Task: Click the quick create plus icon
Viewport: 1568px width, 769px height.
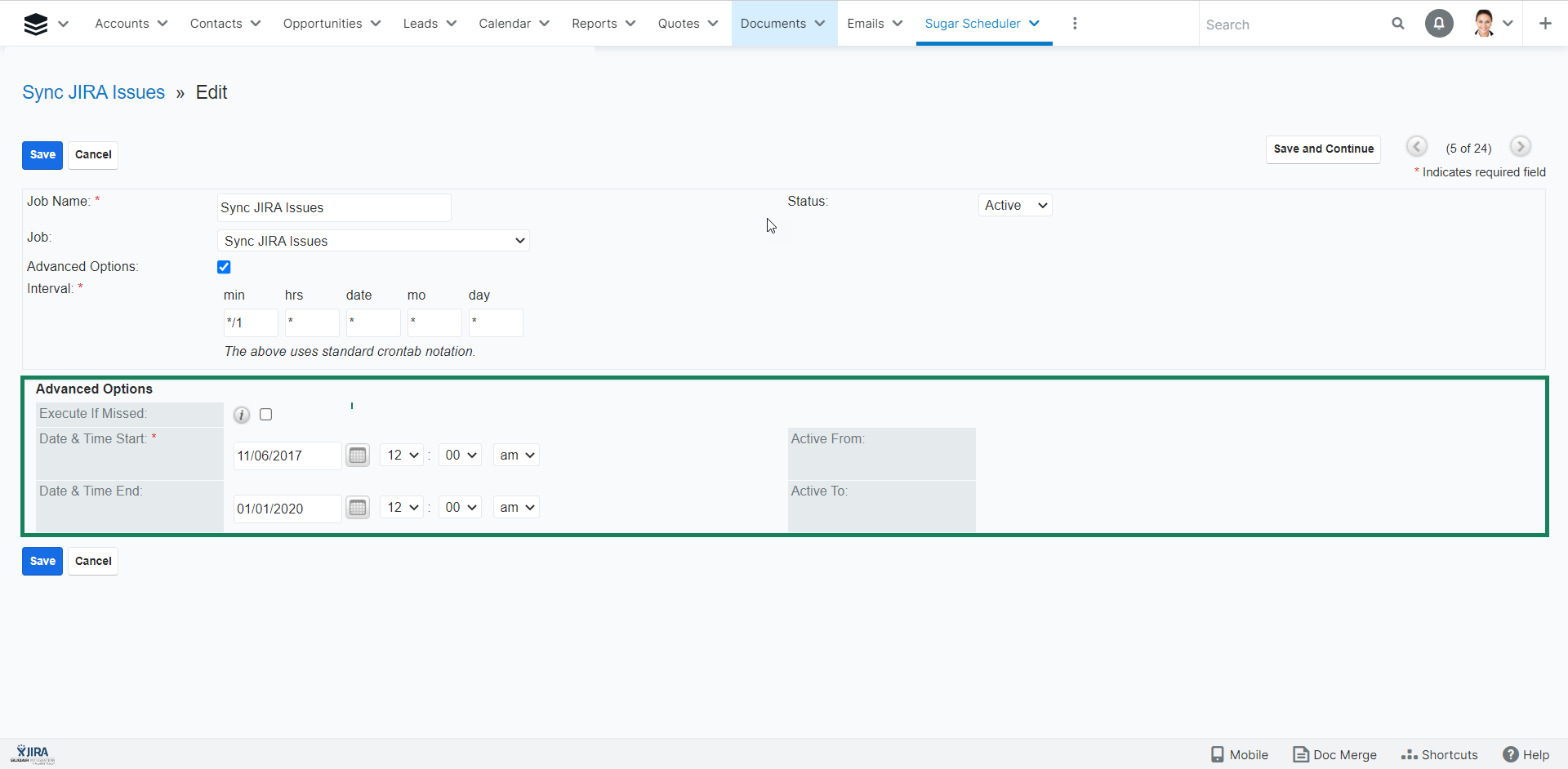Action: point(1545,24)
